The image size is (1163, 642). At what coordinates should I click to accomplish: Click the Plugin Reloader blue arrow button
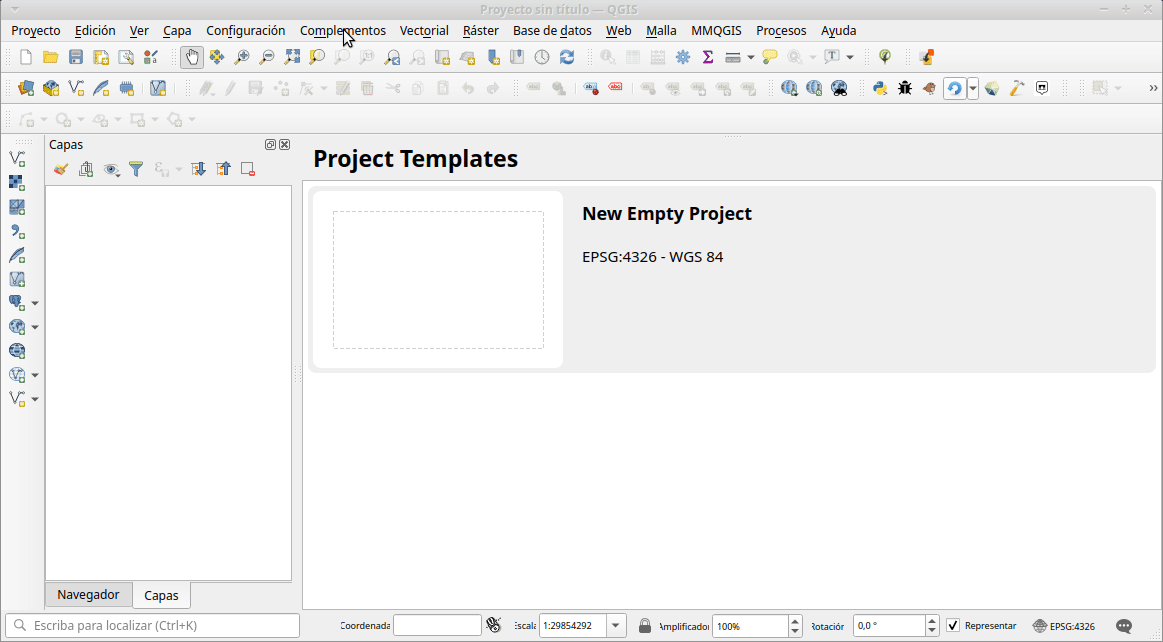click(955, 88)
